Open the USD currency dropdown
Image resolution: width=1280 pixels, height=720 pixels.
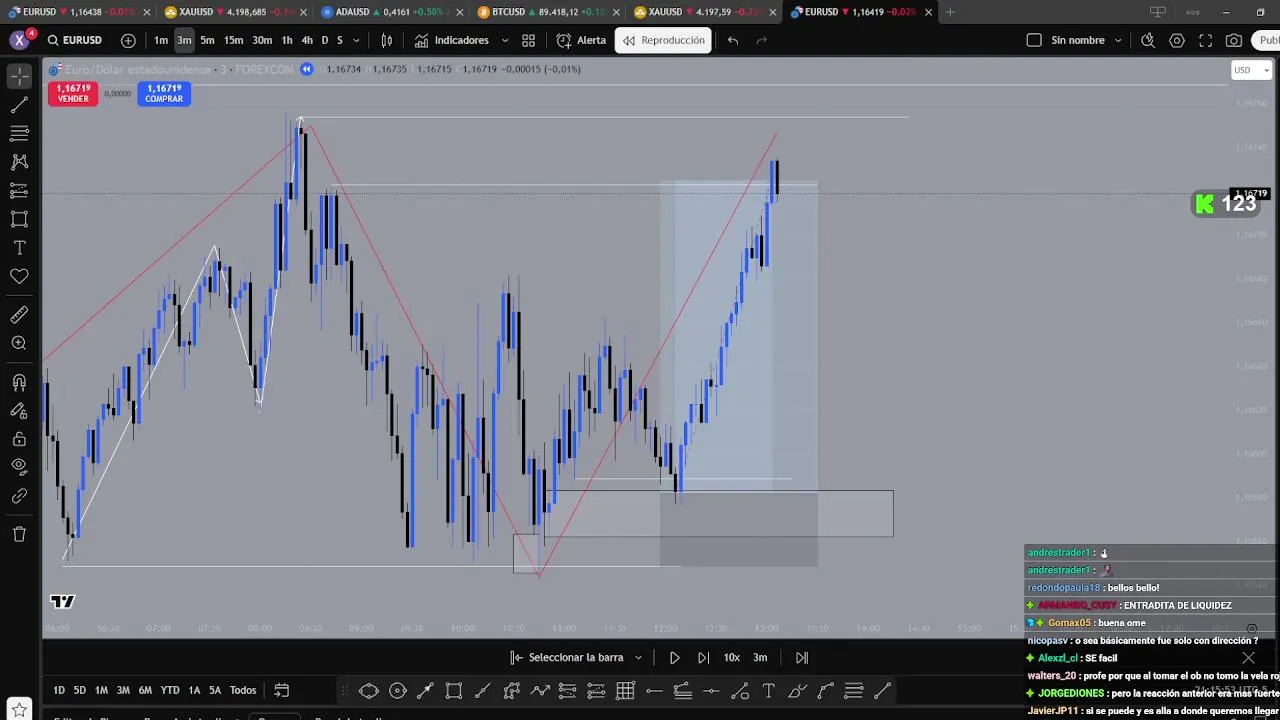click(x=1251, y=70)
